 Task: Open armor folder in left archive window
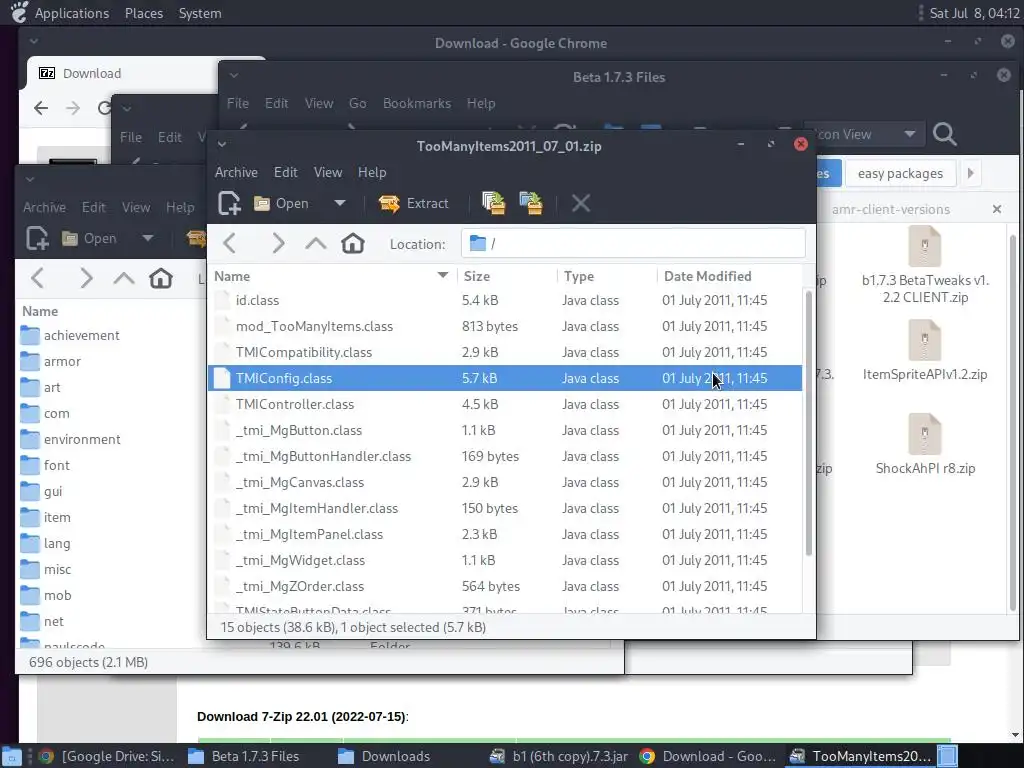coord(50,362)
